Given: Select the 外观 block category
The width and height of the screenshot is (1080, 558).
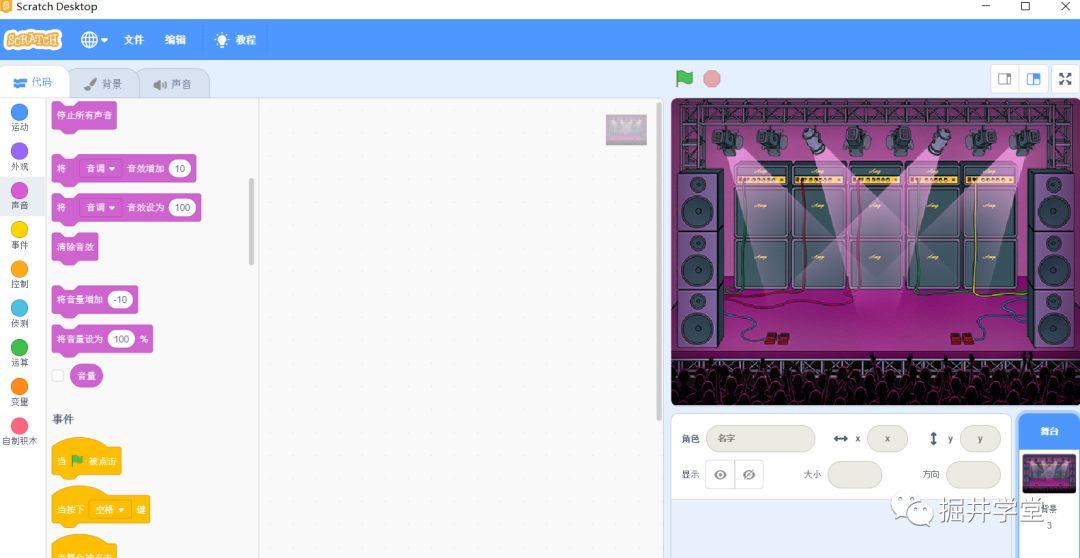Looking at the screenshot, I should (20, 156).
